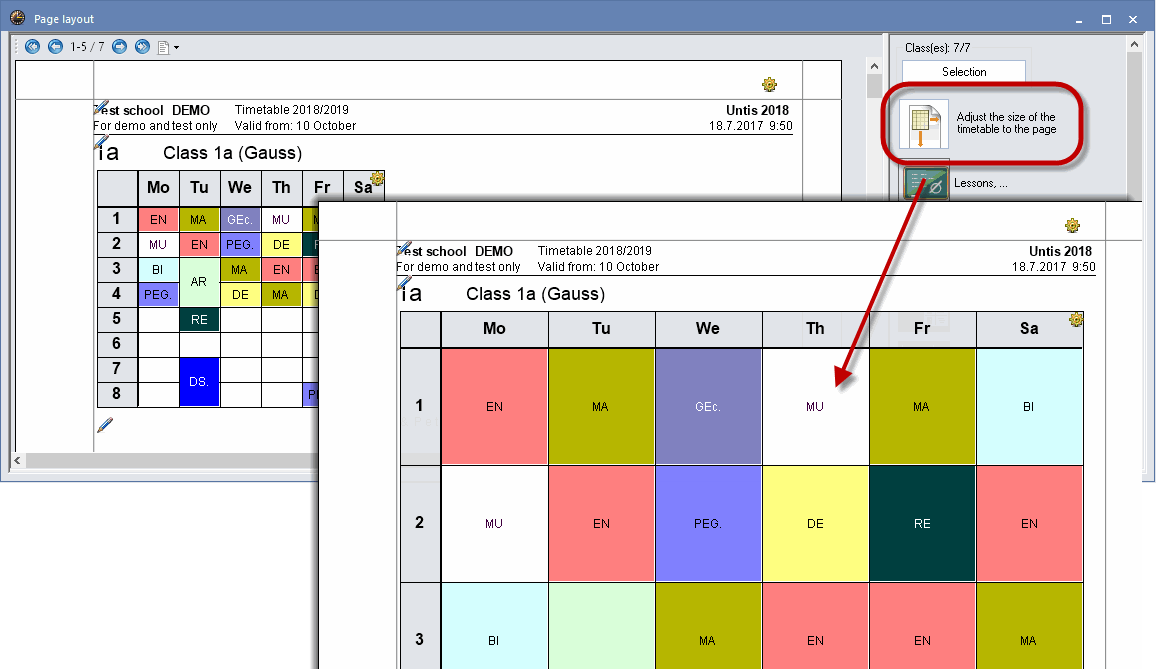Image resolution: width=1156 pixels, height=669 pixels.
Task: Select the Monday period 2 MU cell in the enlarged timetable
Action: click(x=494, y=524)
